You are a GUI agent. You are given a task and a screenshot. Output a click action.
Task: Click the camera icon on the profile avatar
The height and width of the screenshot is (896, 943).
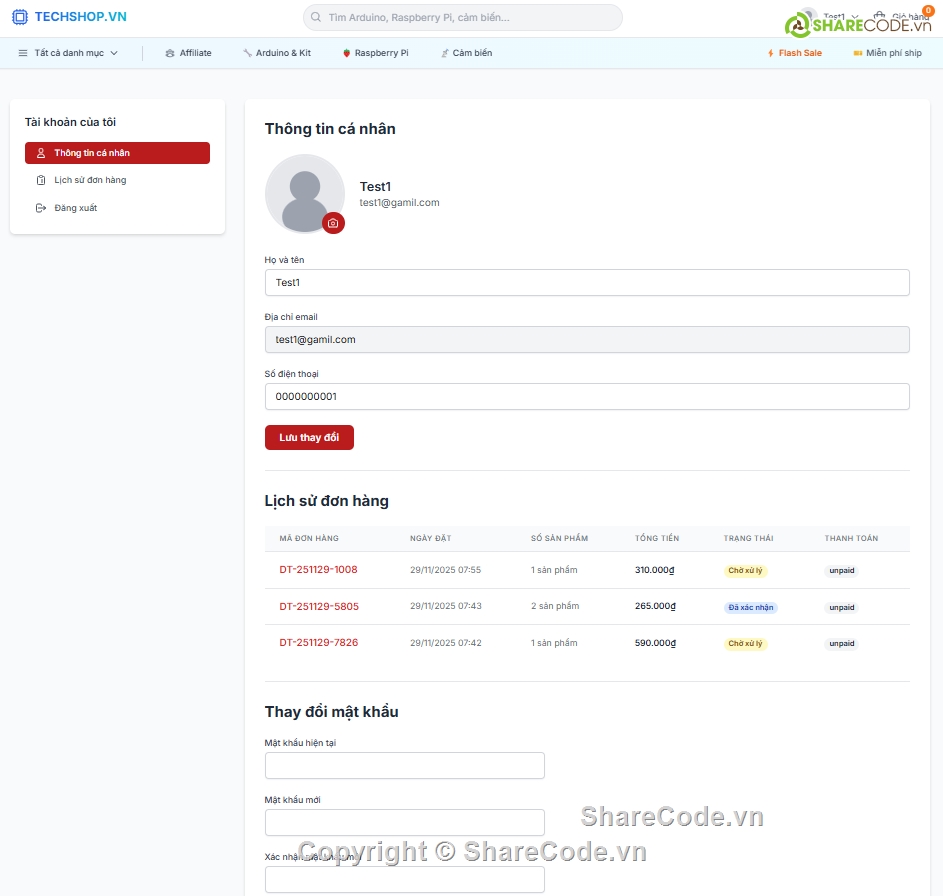(333, 223)
